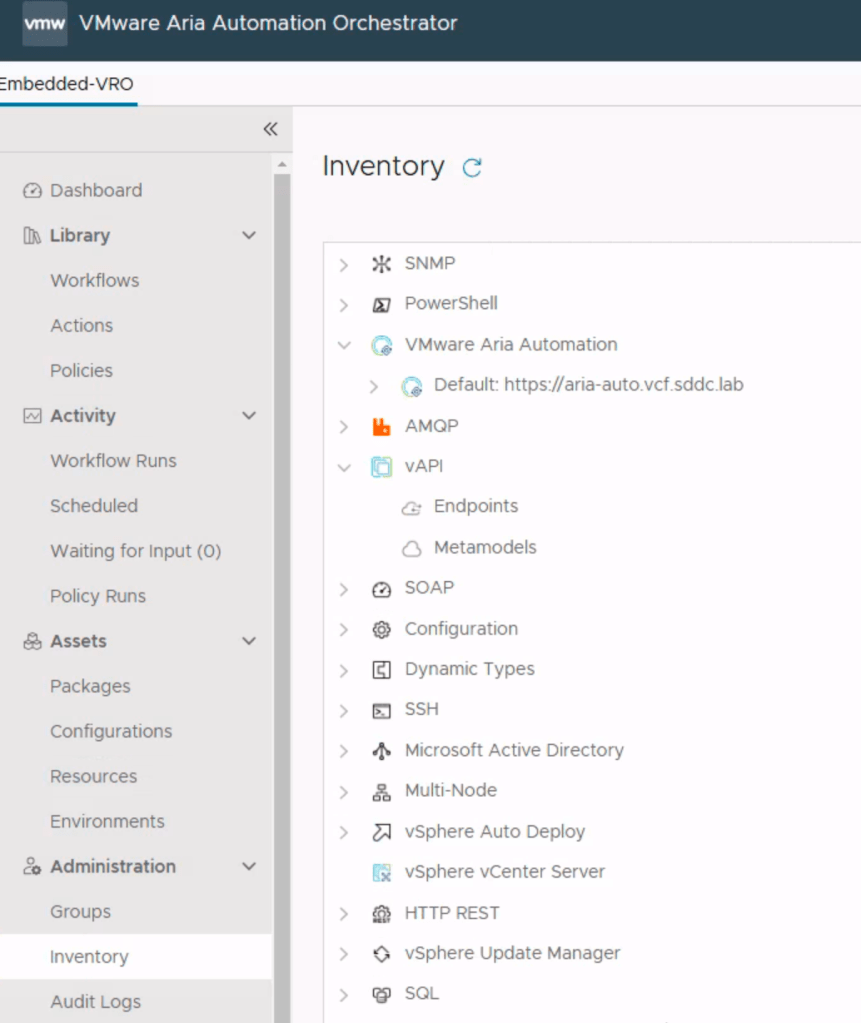Collapse the sidebar with double-chevron icon
The width and height of the screenshot is (861, 1023).
(270, 129)
